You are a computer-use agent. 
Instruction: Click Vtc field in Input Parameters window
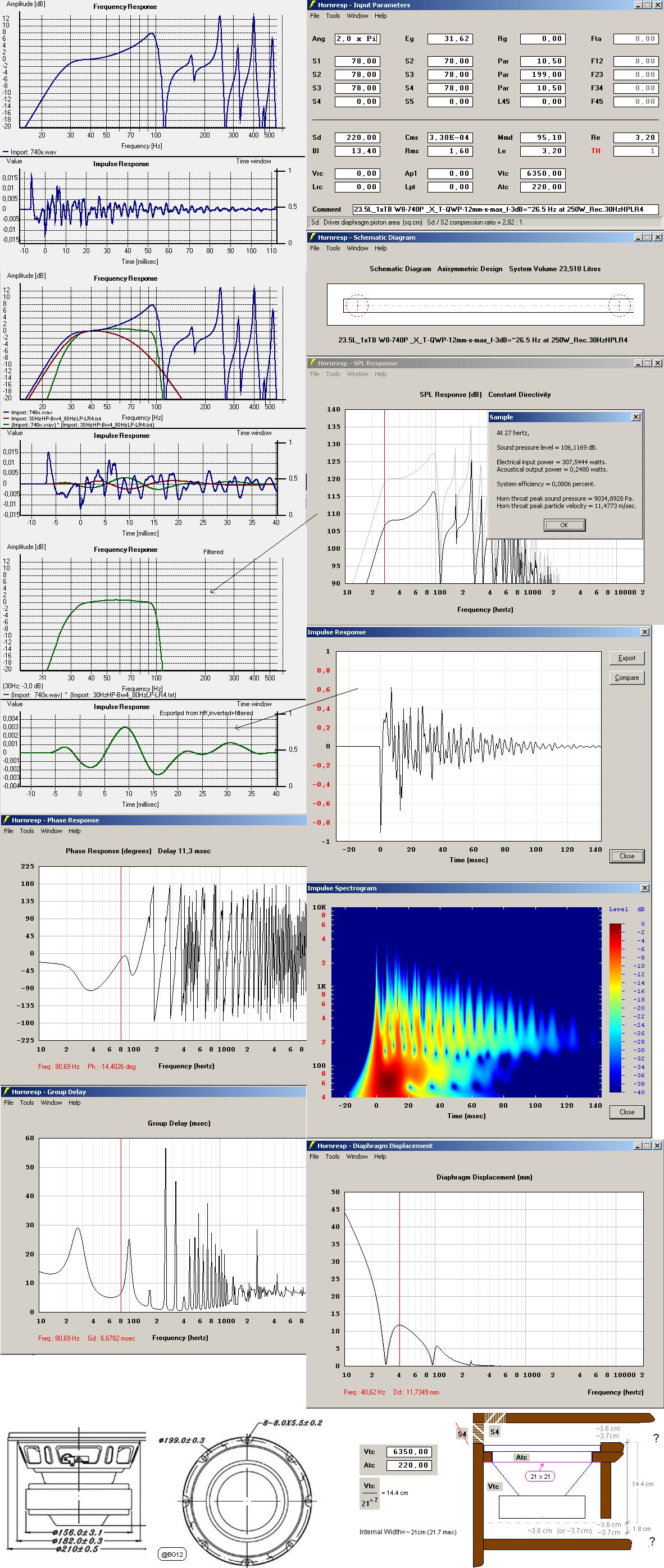pos(543,173)
